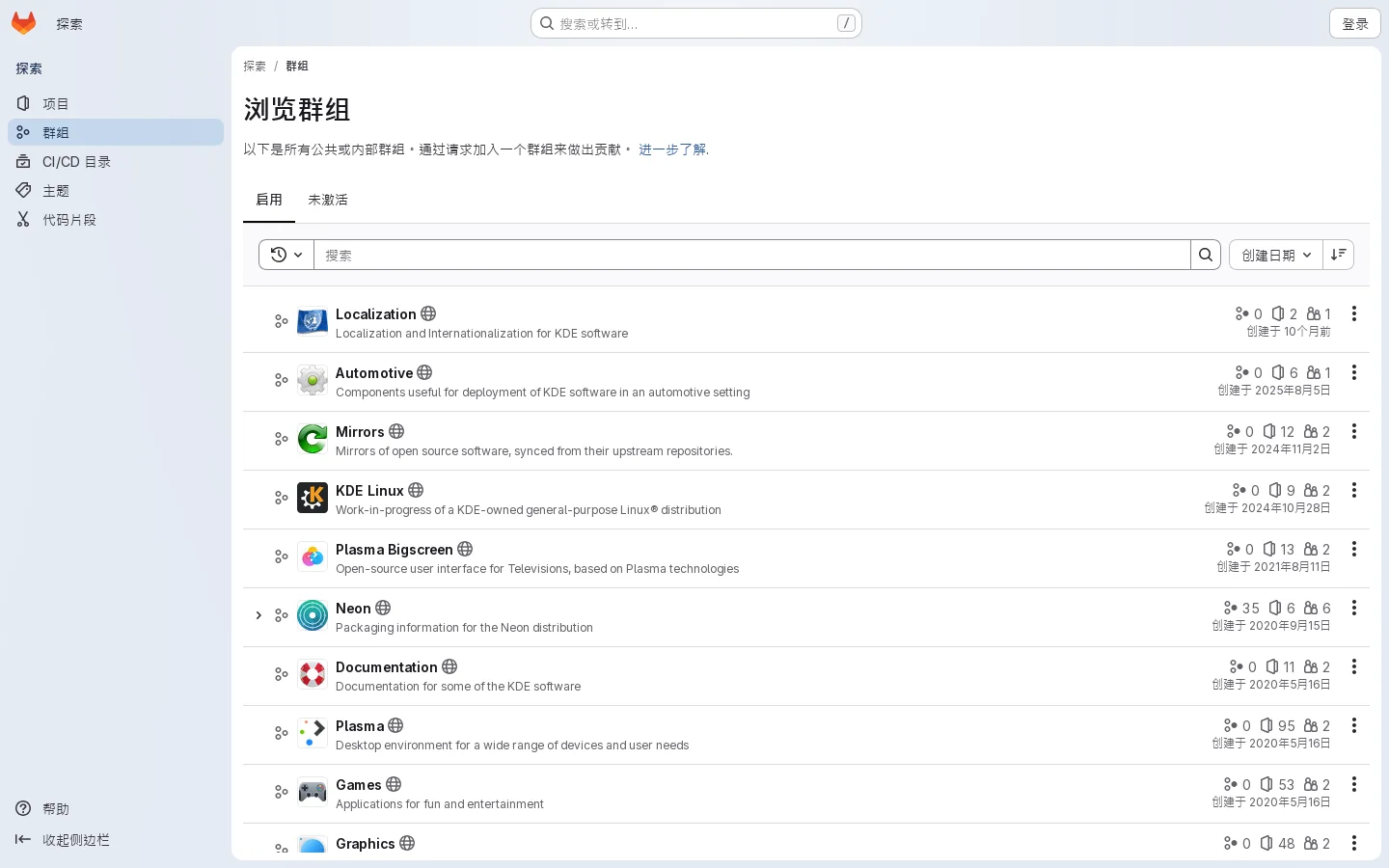
Task: Open the Localization group link
Action: pyautogui.click(x=375, y=314)
